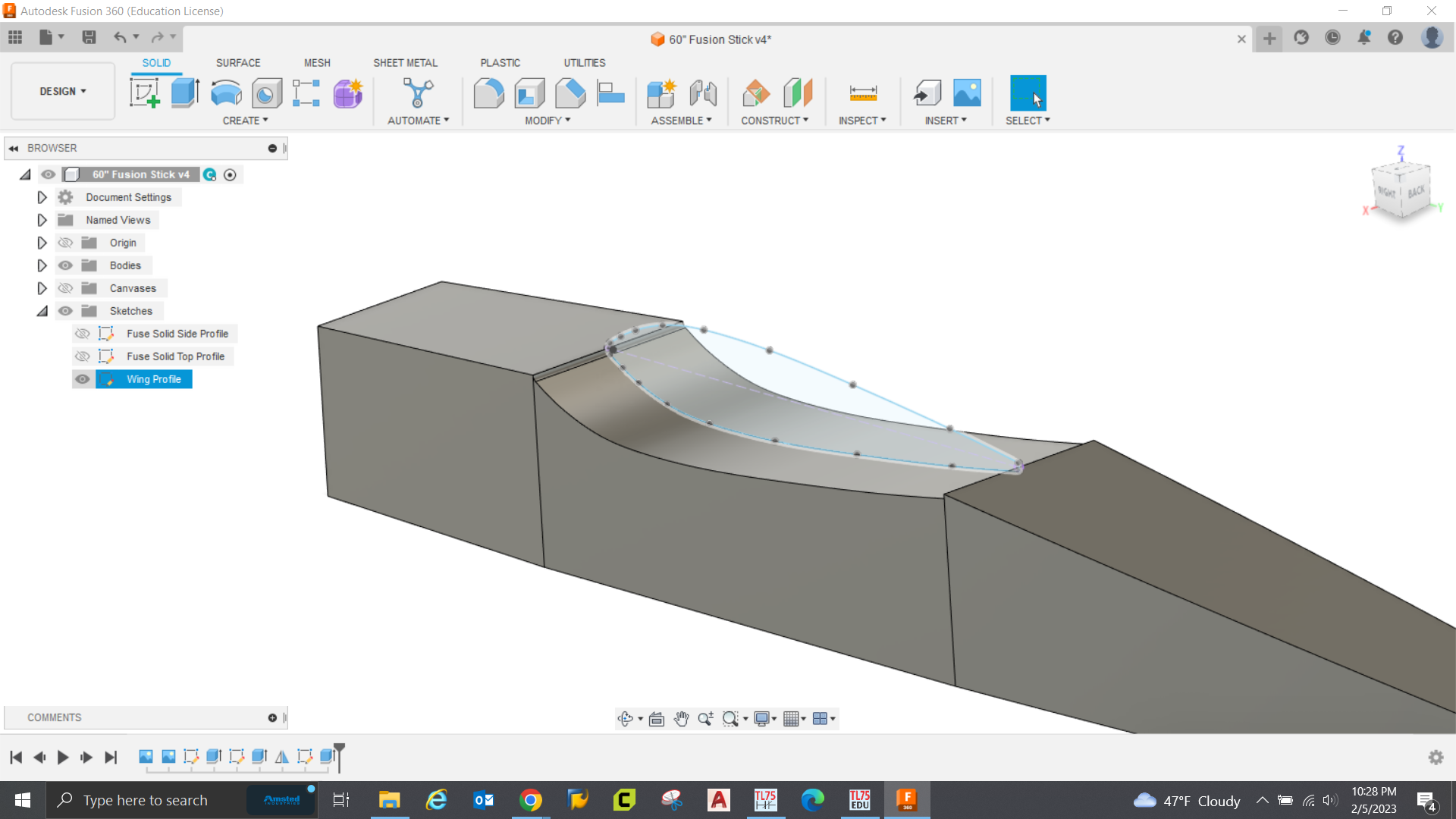Click the Create Form tool
The image size is (1456, 819).
pos(347,93)
